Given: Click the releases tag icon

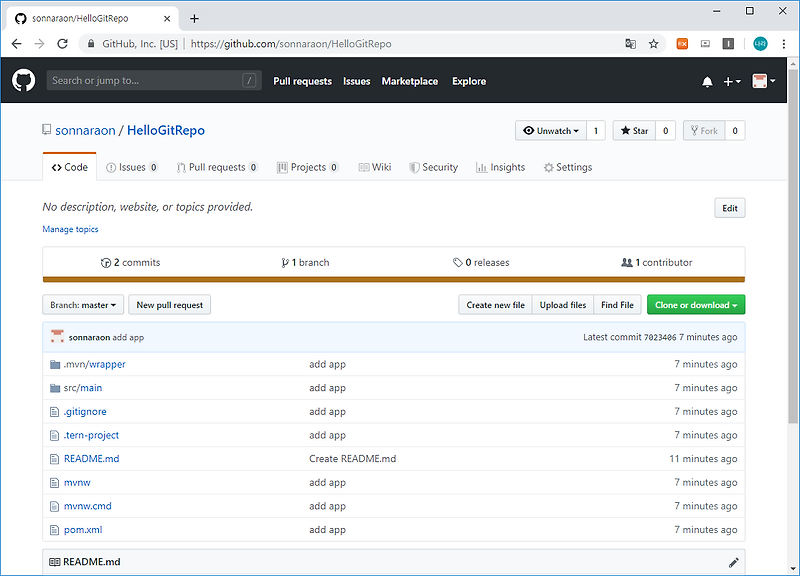Looking at the screenshot, I should 458,262.
